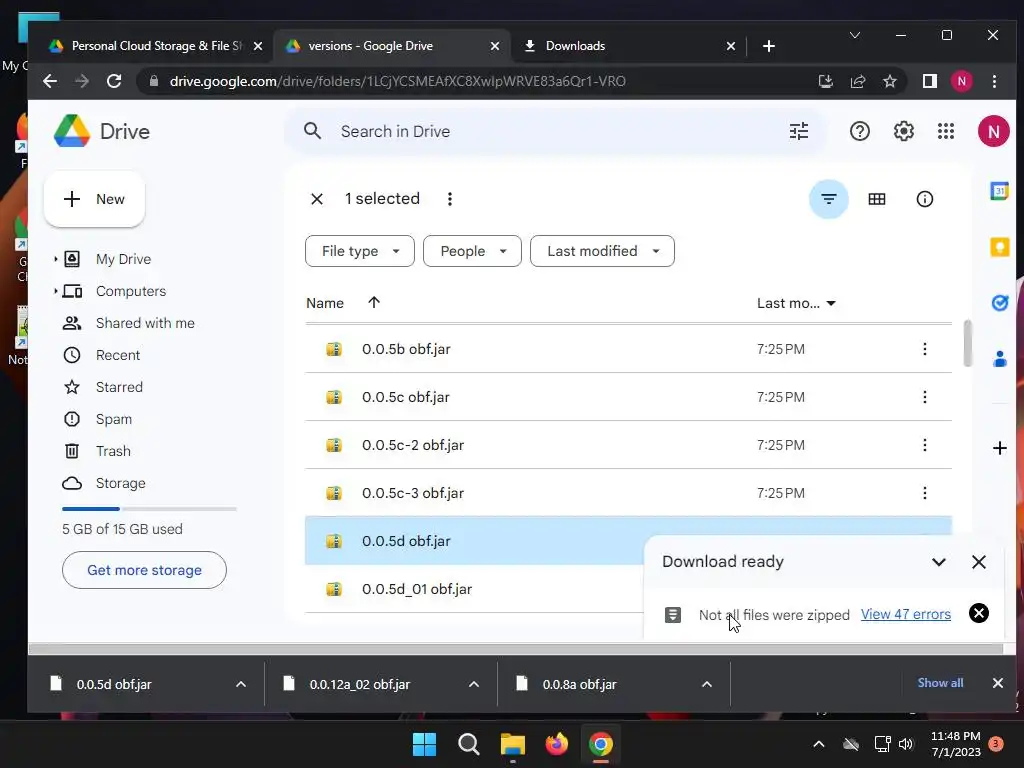This screenshot has height=768, width=1024.
Task: Create new item with New button
Action: pyautogui.click(x=94, y=199)
